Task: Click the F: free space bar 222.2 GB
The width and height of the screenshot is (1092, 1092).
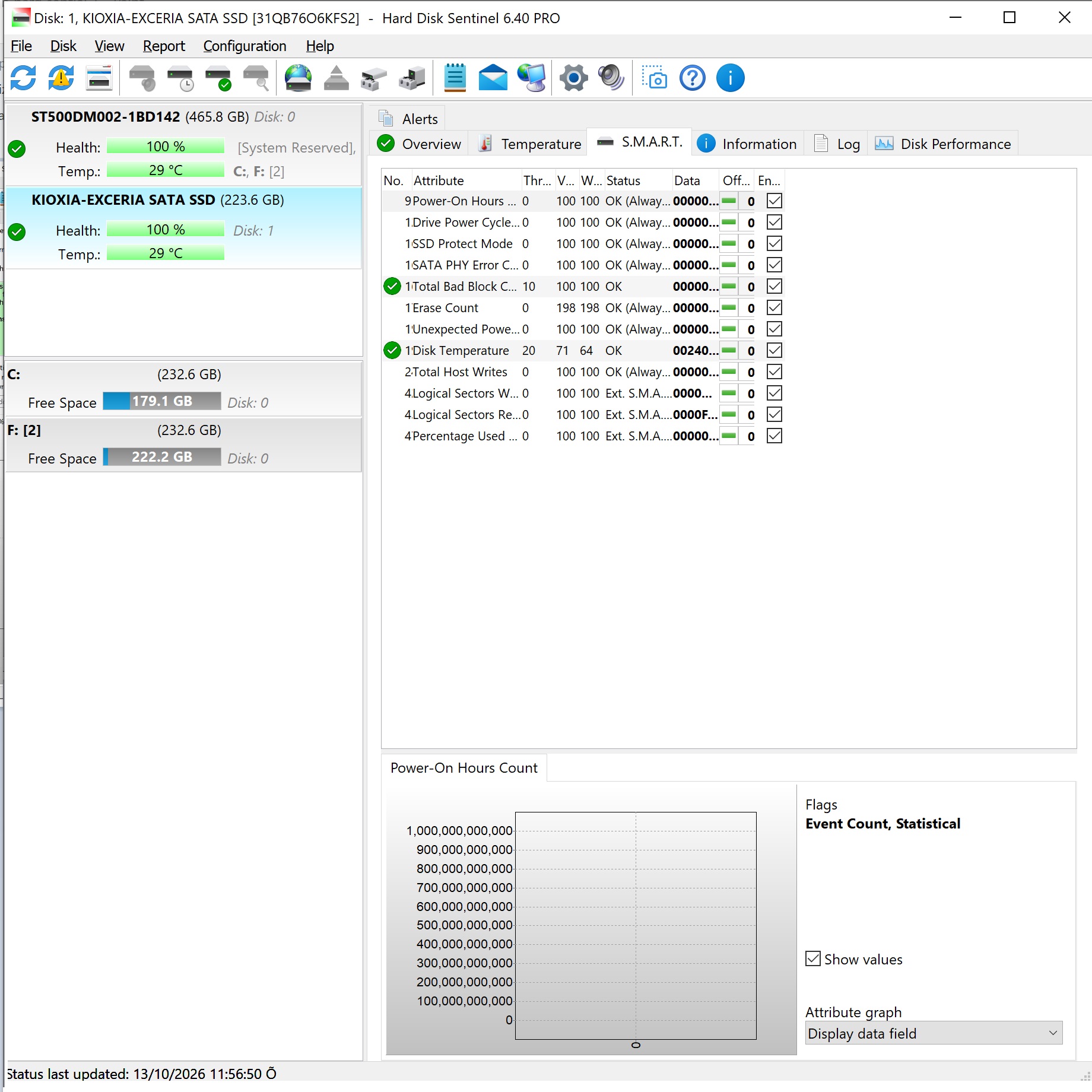Action: coord(162,457)
